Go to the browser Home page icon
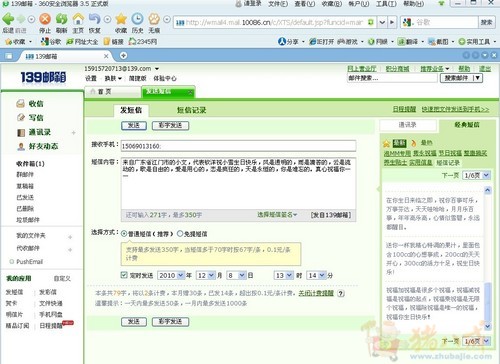This screenshot has height=364, width=500. (78, 19)
